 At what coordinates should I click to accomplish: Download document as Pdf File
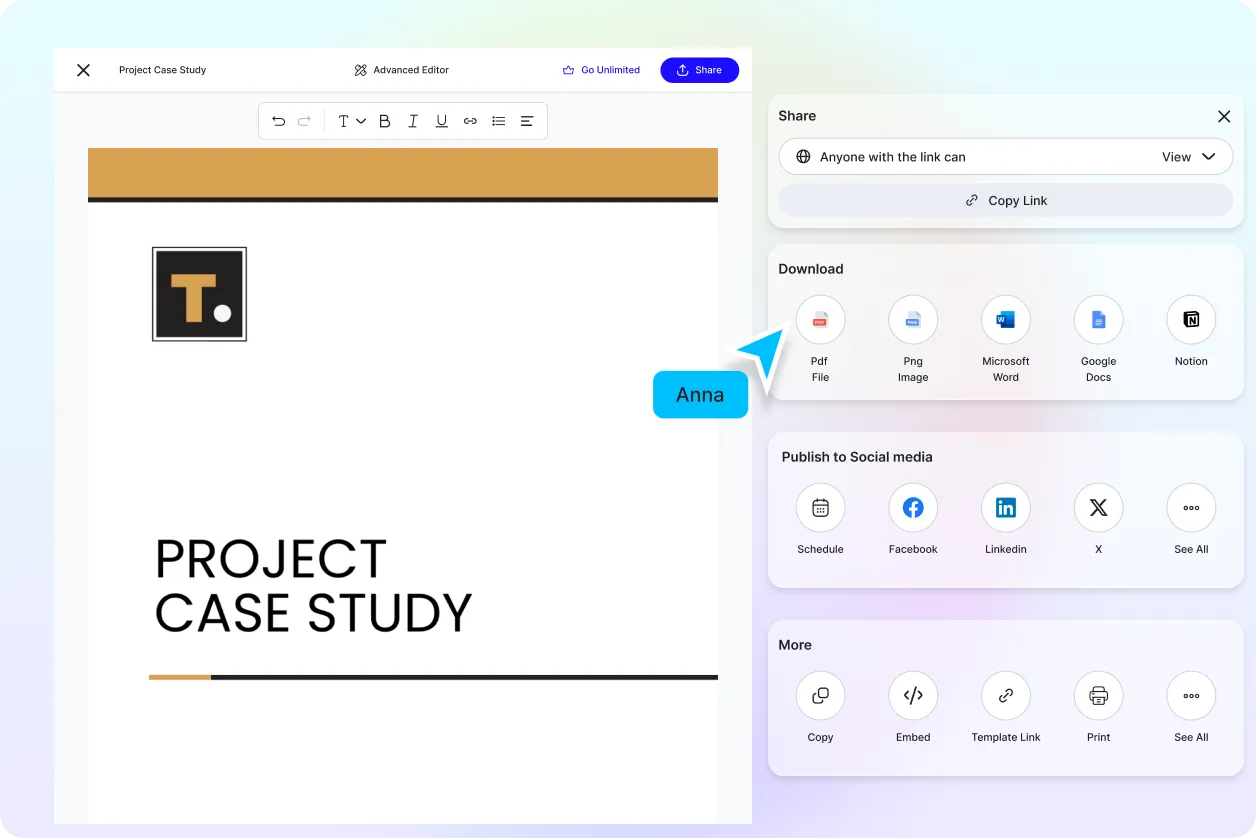(820, 320)
